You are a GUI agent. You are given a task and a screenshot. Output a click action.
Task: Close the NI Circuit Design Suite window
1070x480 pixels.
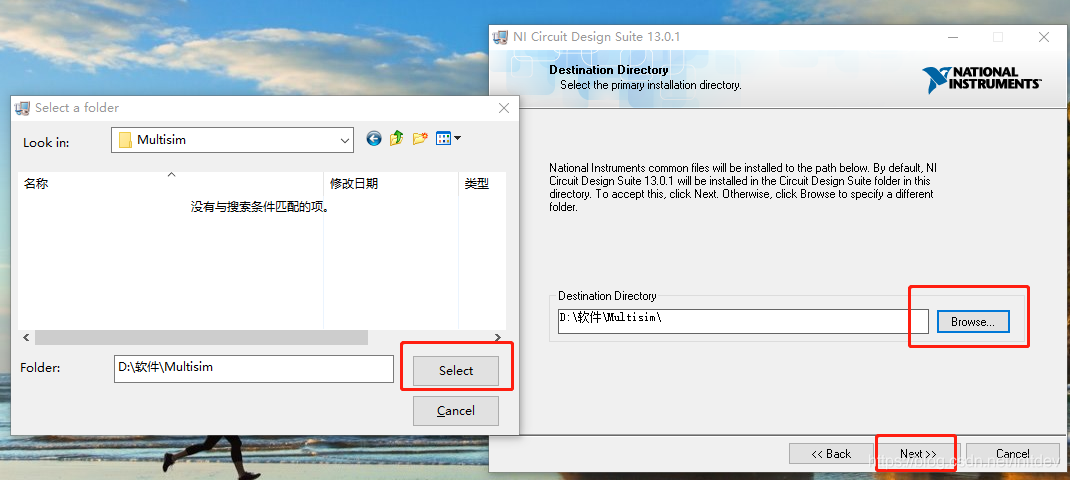(x=1043, y=37)
